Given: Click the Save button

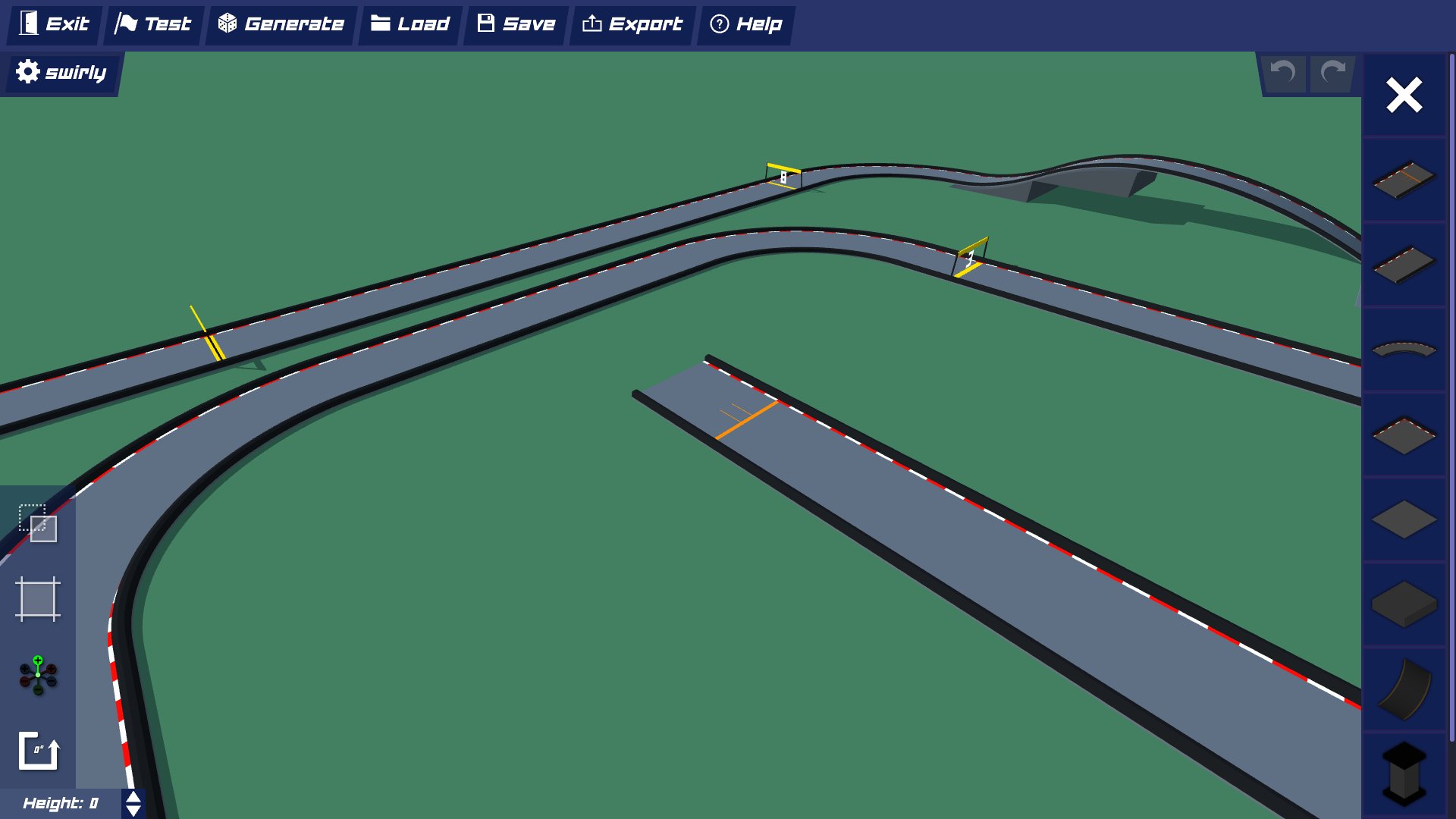Looking at the screenshot, I should pyautogui.click(x=514, y=24).
